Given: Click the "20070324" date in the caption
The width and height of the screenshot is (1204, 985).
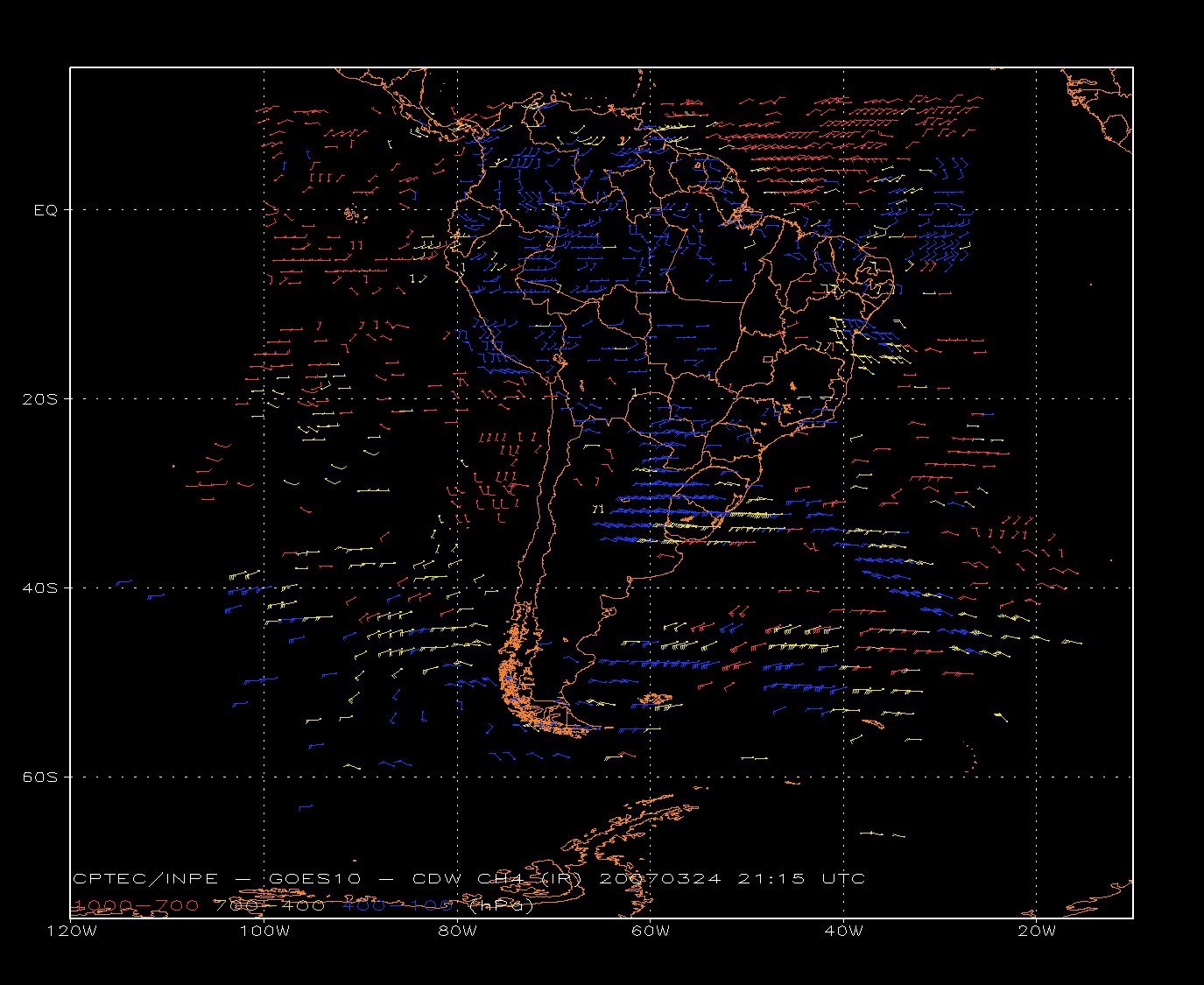Looking at the screenshot, I should [x=660, y=879].
